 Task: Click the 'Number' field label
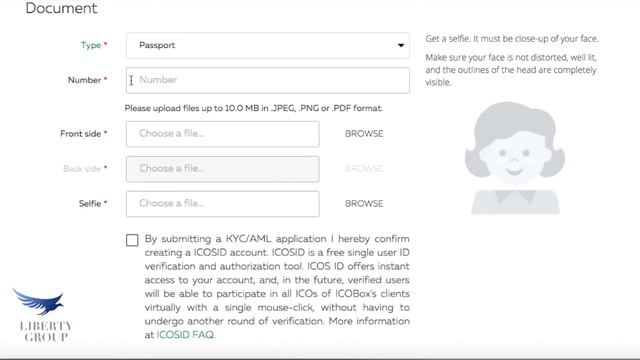pos(84,80)
